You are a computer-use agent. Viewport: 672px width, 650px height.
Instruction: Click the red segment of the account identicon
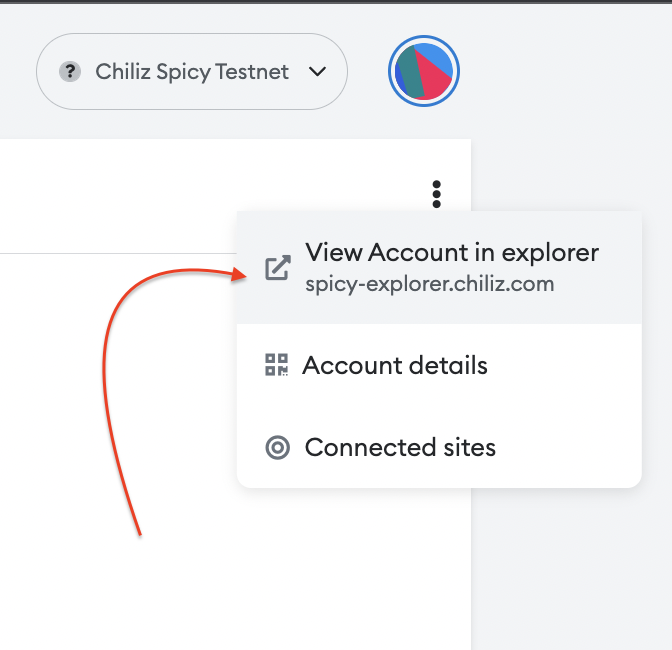438,80
